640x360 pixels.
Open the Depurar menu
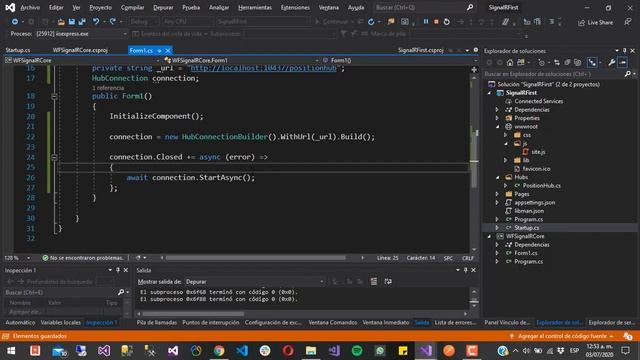(x=163, y=7)
